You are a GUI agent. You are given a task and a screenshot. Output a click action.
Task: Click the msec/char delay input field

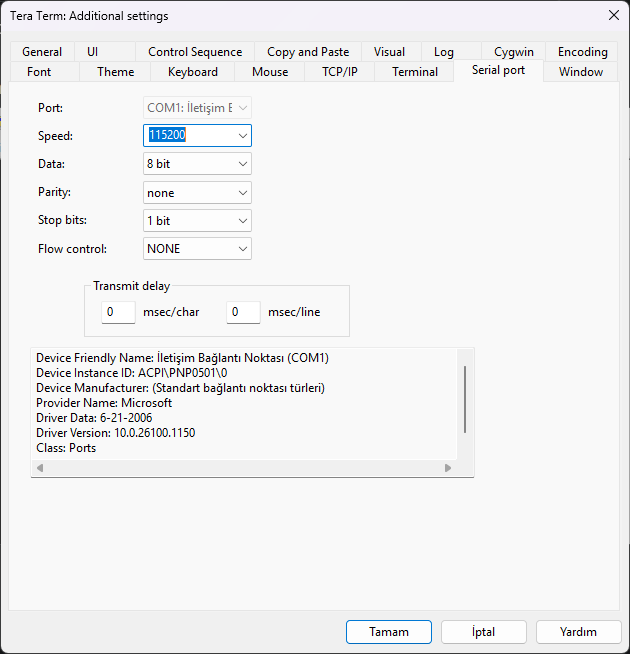pyautogui.click(x=118, y=312)
